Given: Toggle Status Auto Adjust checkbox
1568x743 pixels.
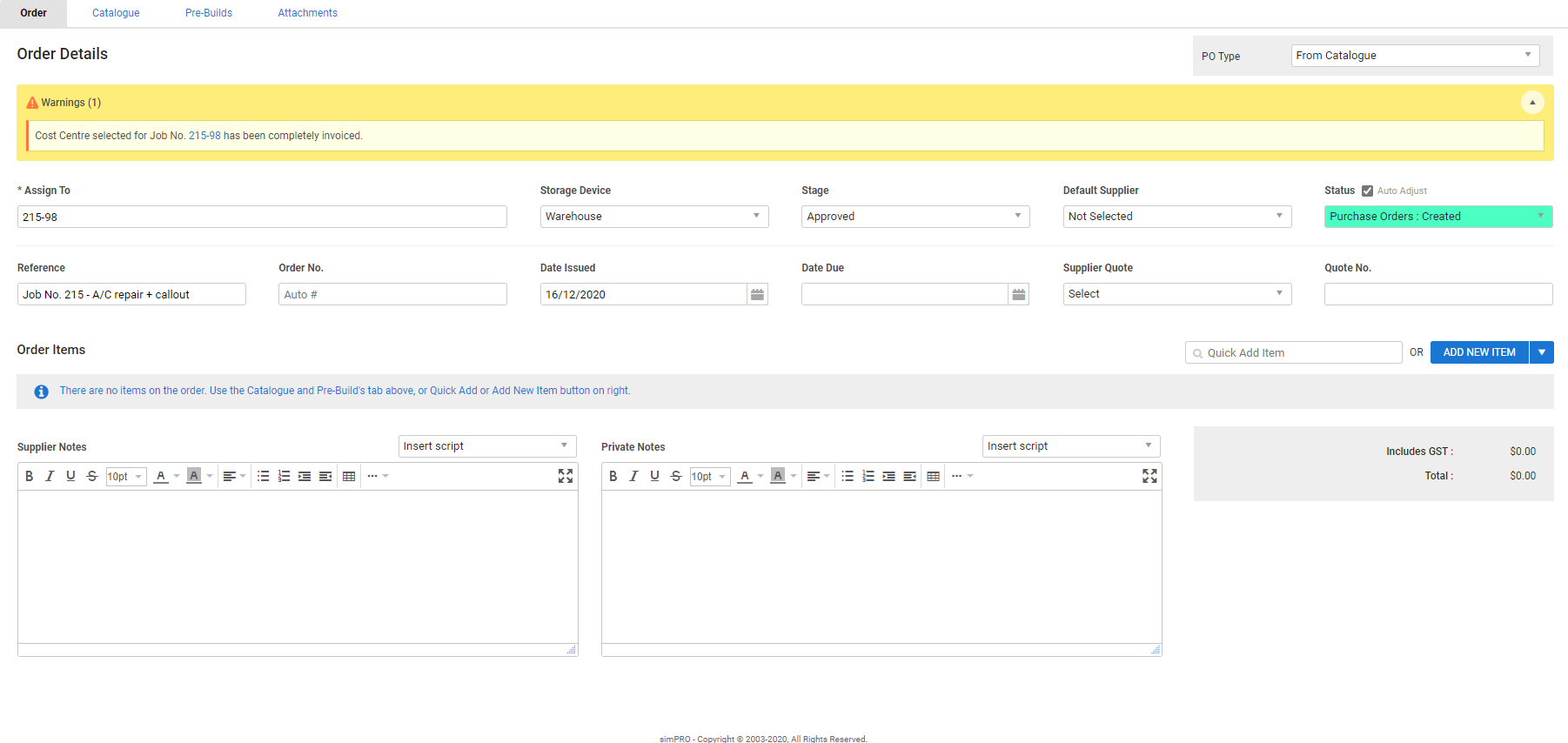Looking at the screenshot, I should point(1367,191).
